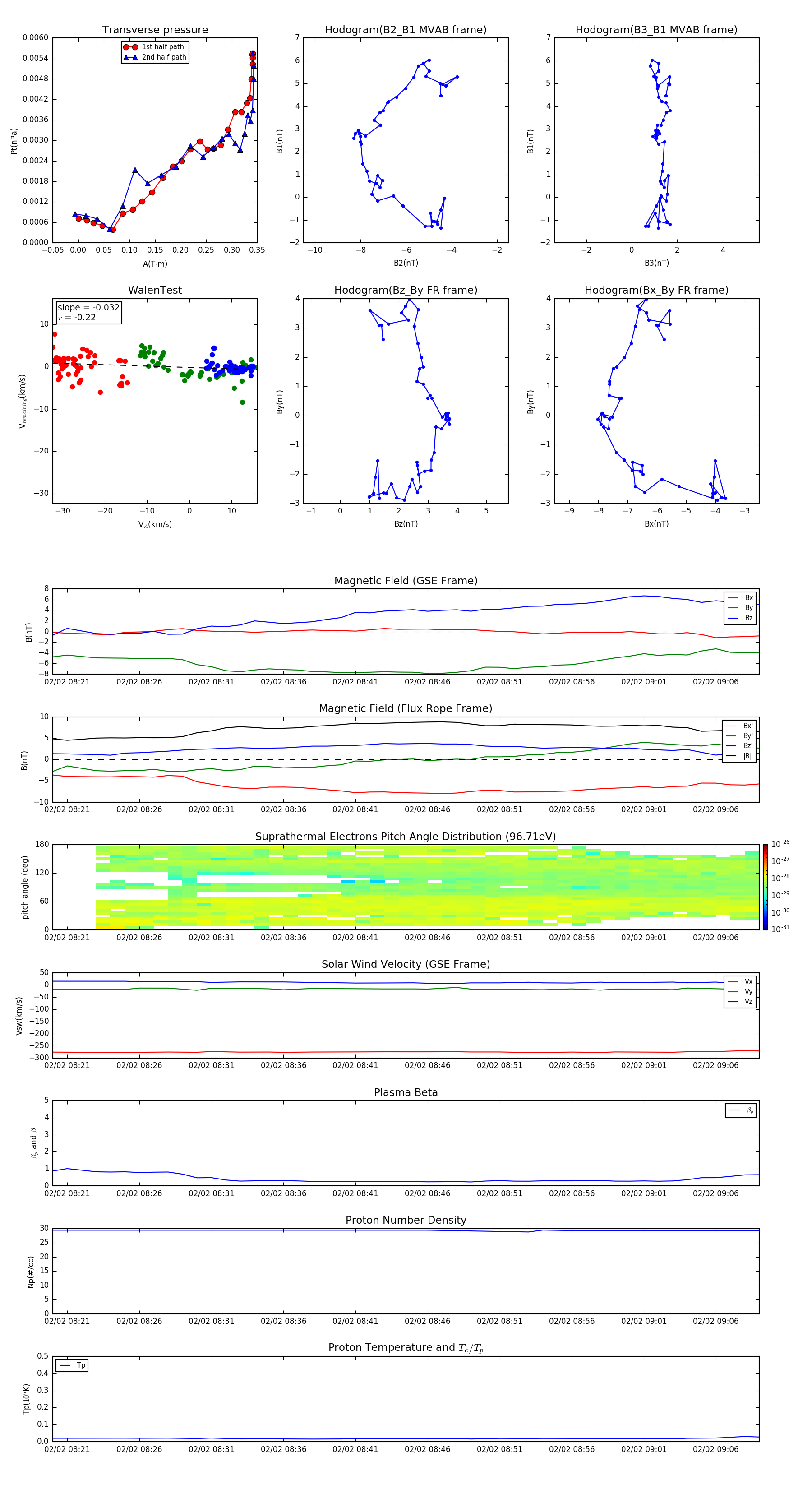Click the Vz legend entry in velocity panel
The height and width of the screenshot is (1489, 812).
[741, 1002]
